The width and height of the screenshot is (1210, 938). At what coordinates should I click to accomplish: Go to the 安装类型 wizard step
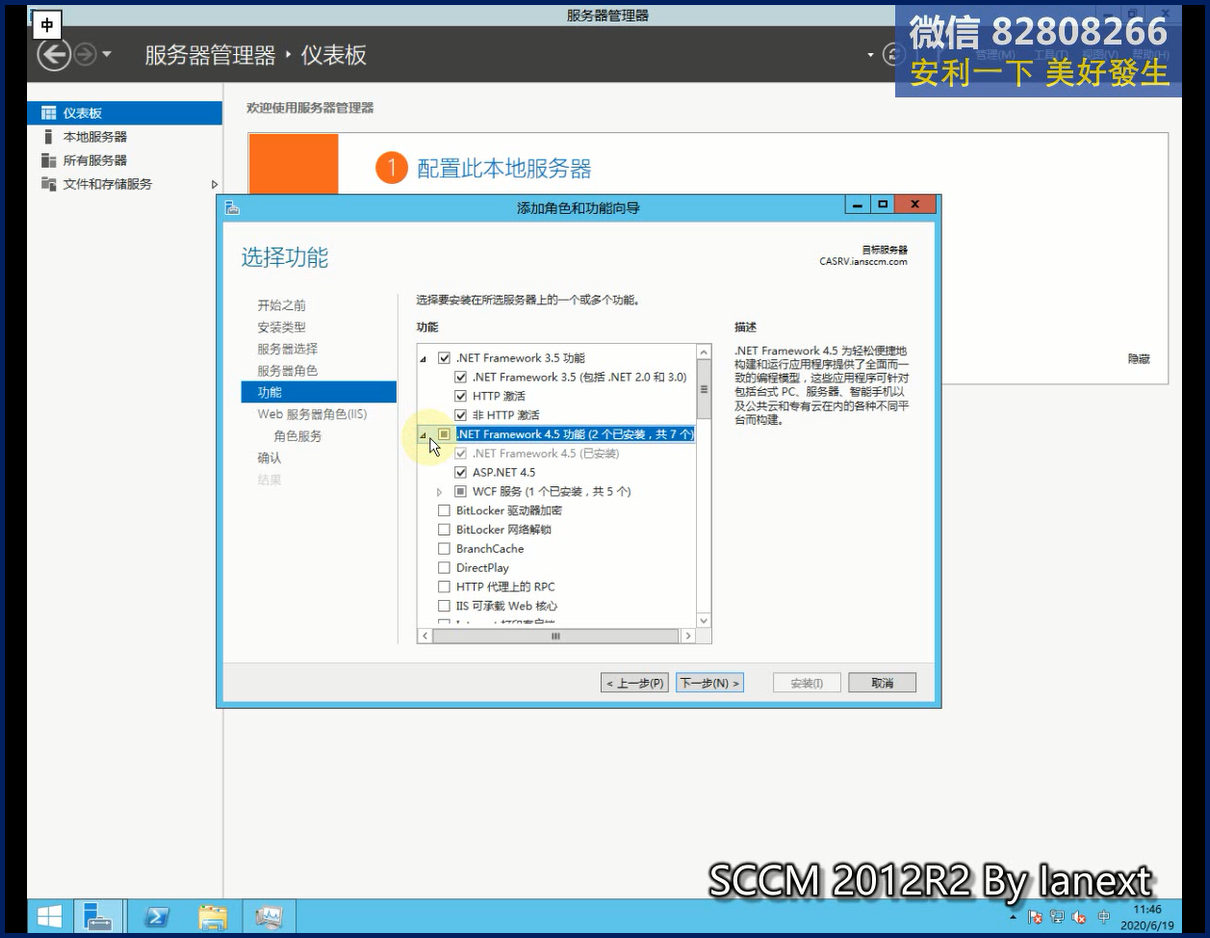pyautogui.click(x=282, y=327)
